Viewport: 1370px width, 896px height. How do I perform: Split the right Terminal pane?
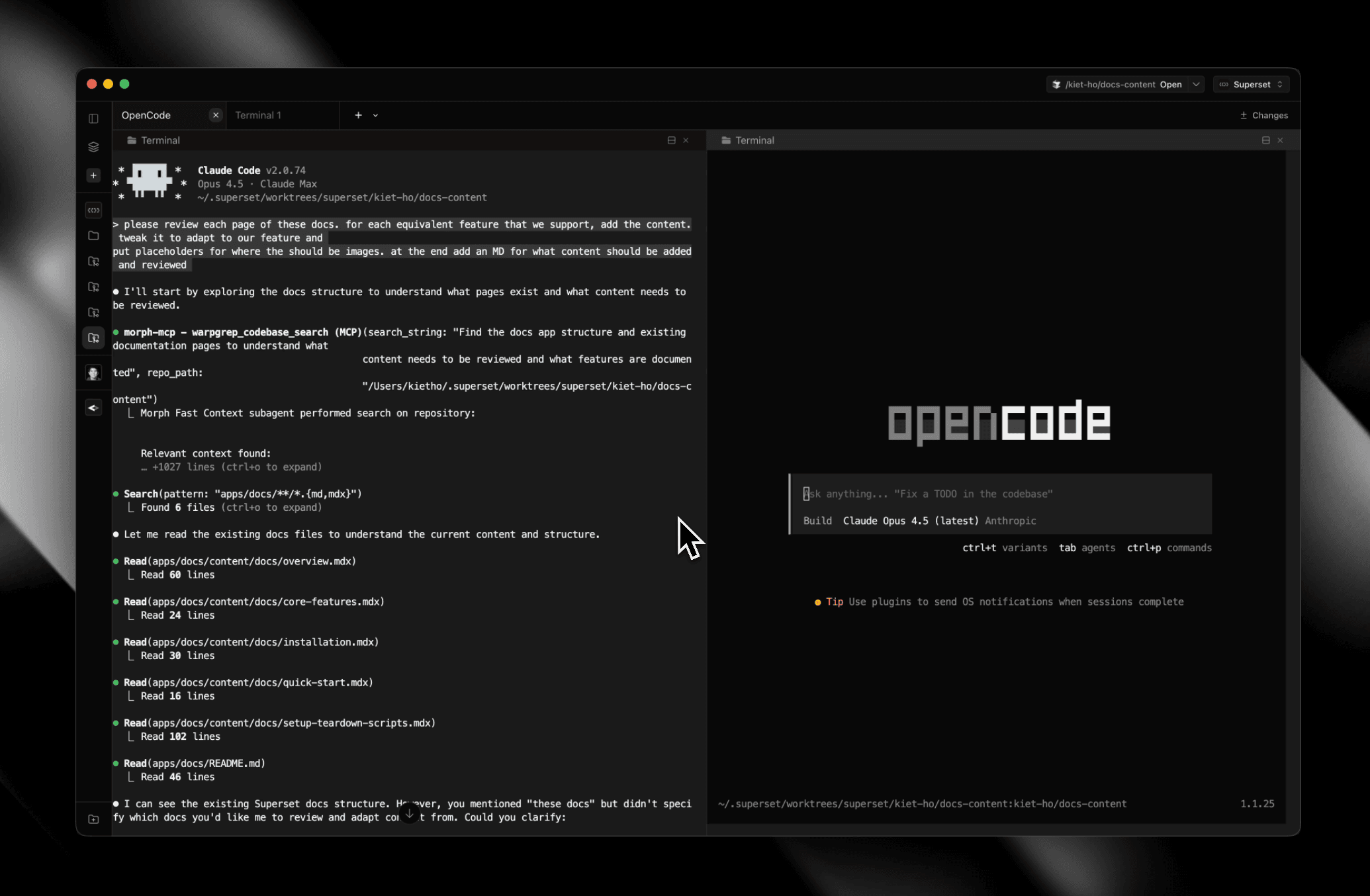point(1265,140)
